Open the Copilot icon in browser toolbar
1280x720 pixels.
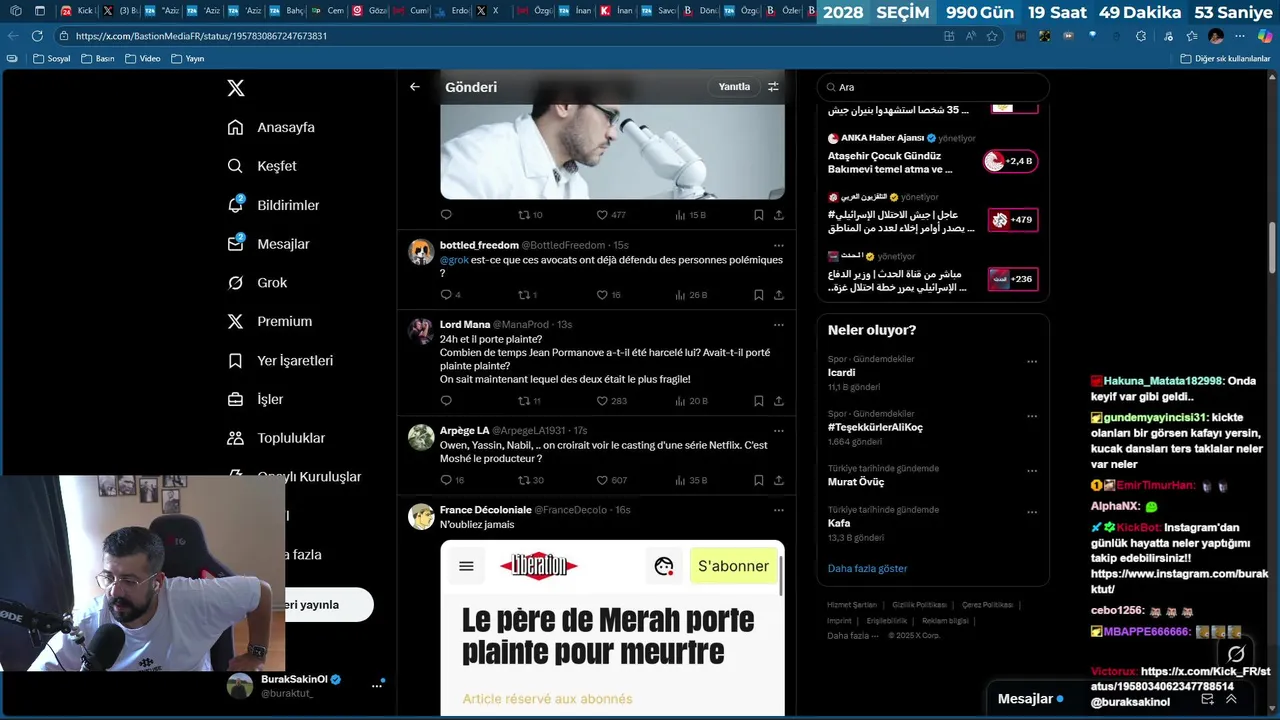point(1265,36)
